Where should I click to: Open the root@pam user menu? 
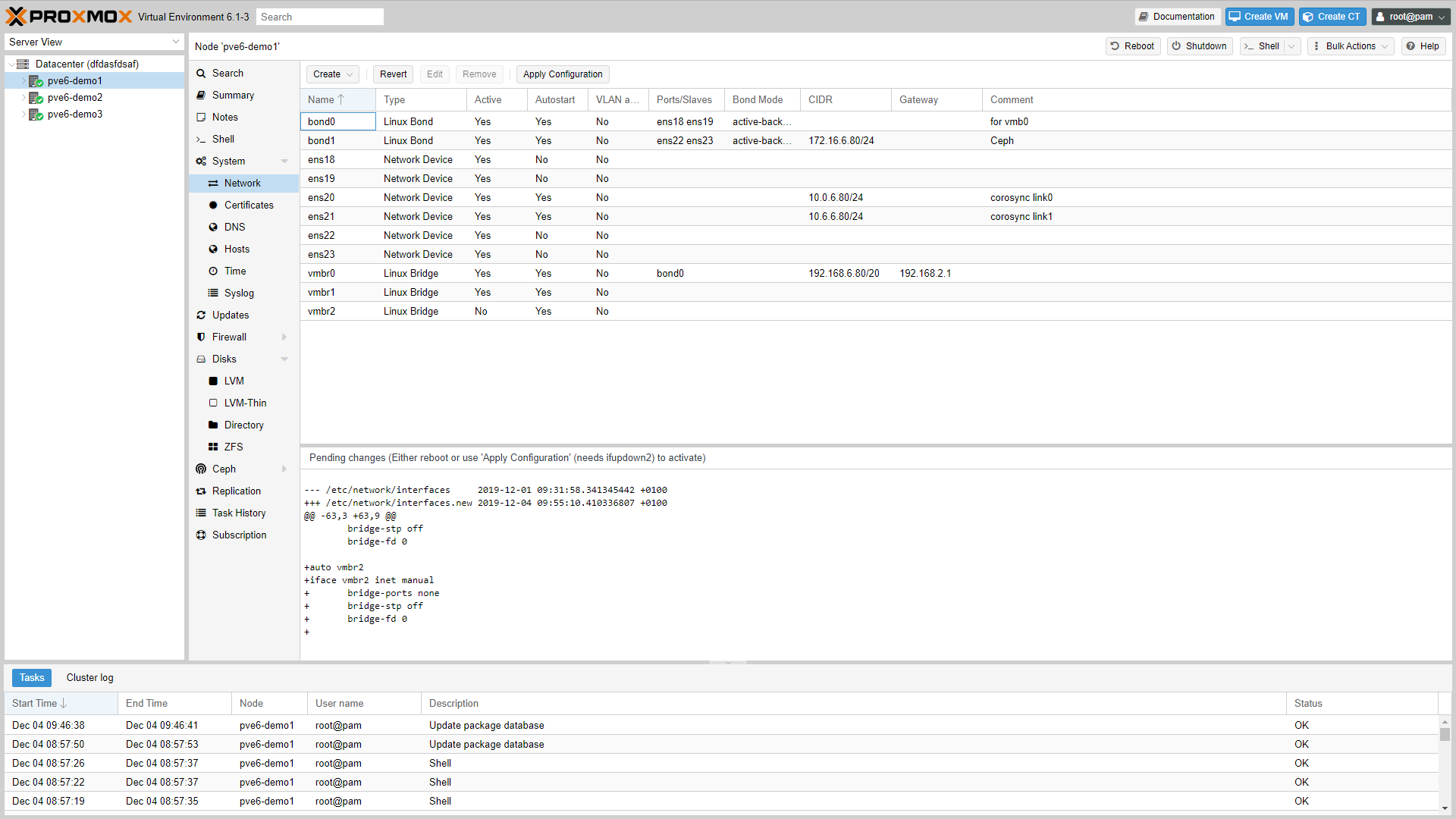click(1410, 17)
